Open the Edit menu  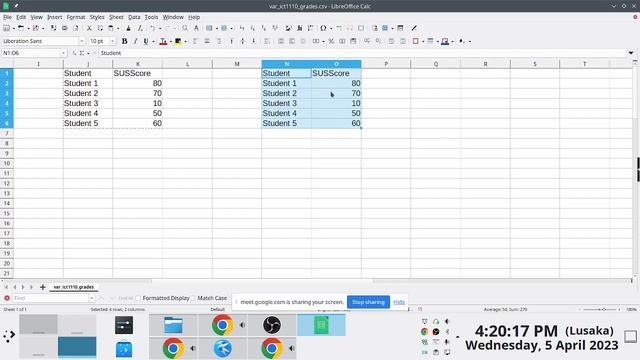point(21,17)
